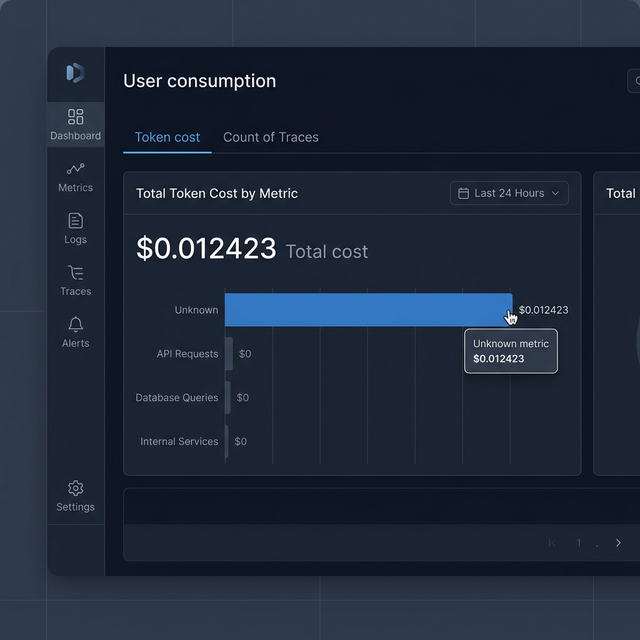Click the partially visible Total card title
This screenshot has height=640, width=640.
coord(621,193)
